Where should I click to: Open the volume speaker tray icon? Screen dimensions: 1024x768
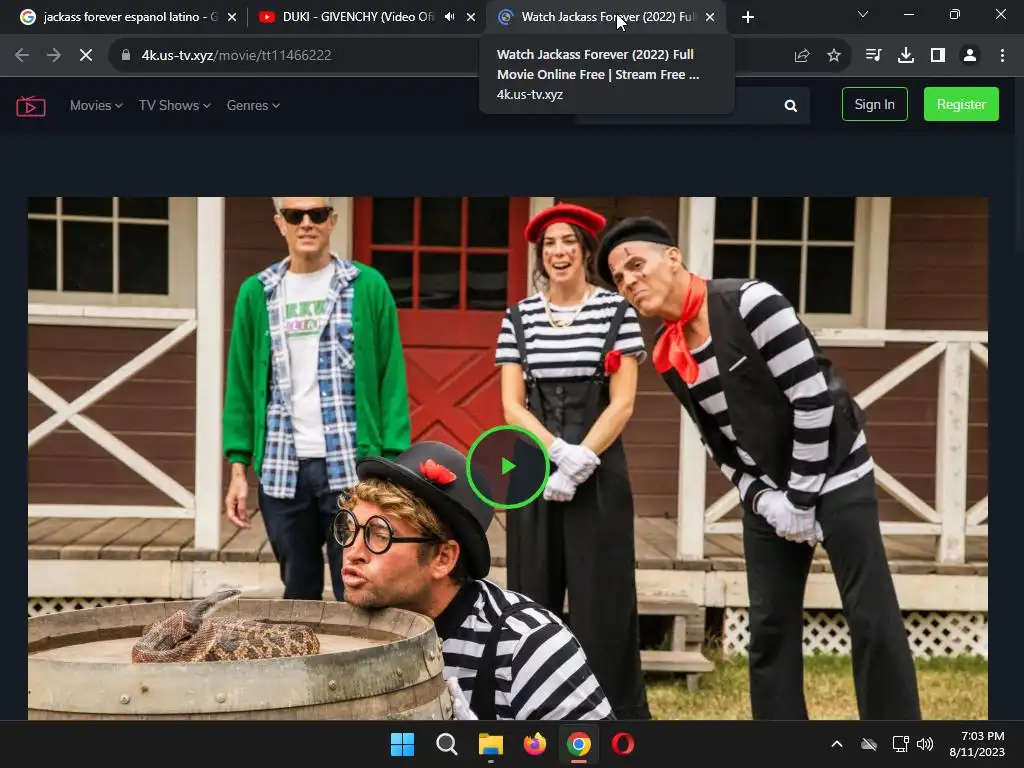925,744
